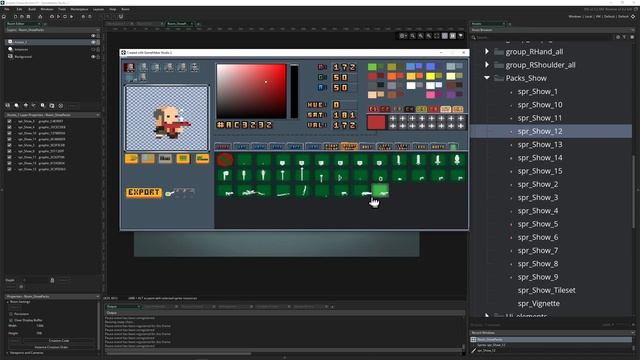640x360 pixels.
Task: Pick the first sword weapon tile
Action: click(x=399, y=160)
